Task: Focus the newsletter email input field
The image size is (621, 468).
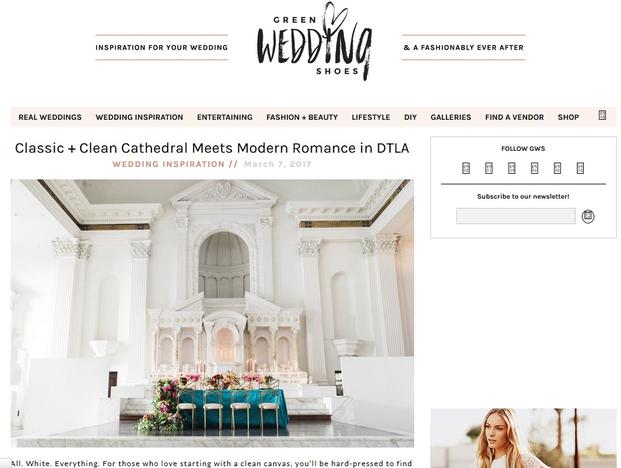Action: (x=516, y=216)
